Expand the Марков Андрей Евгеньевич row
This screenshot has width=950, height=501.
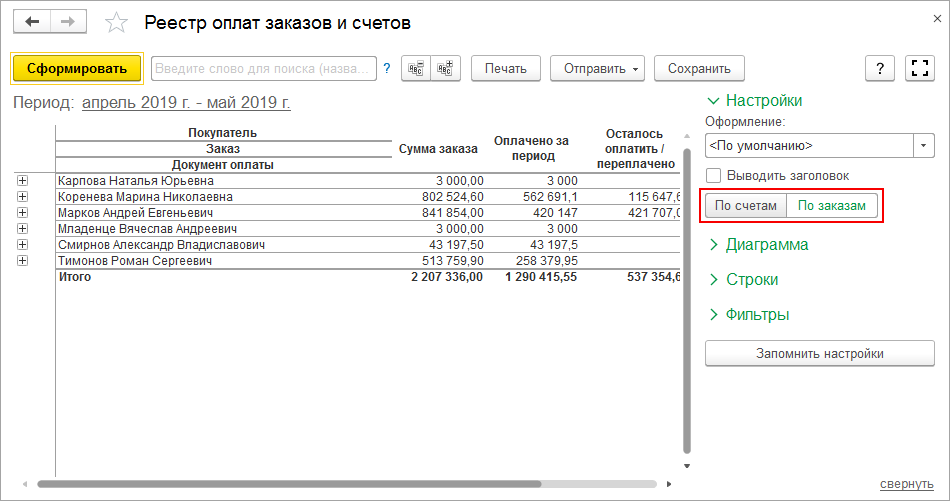tap(22, 213)
